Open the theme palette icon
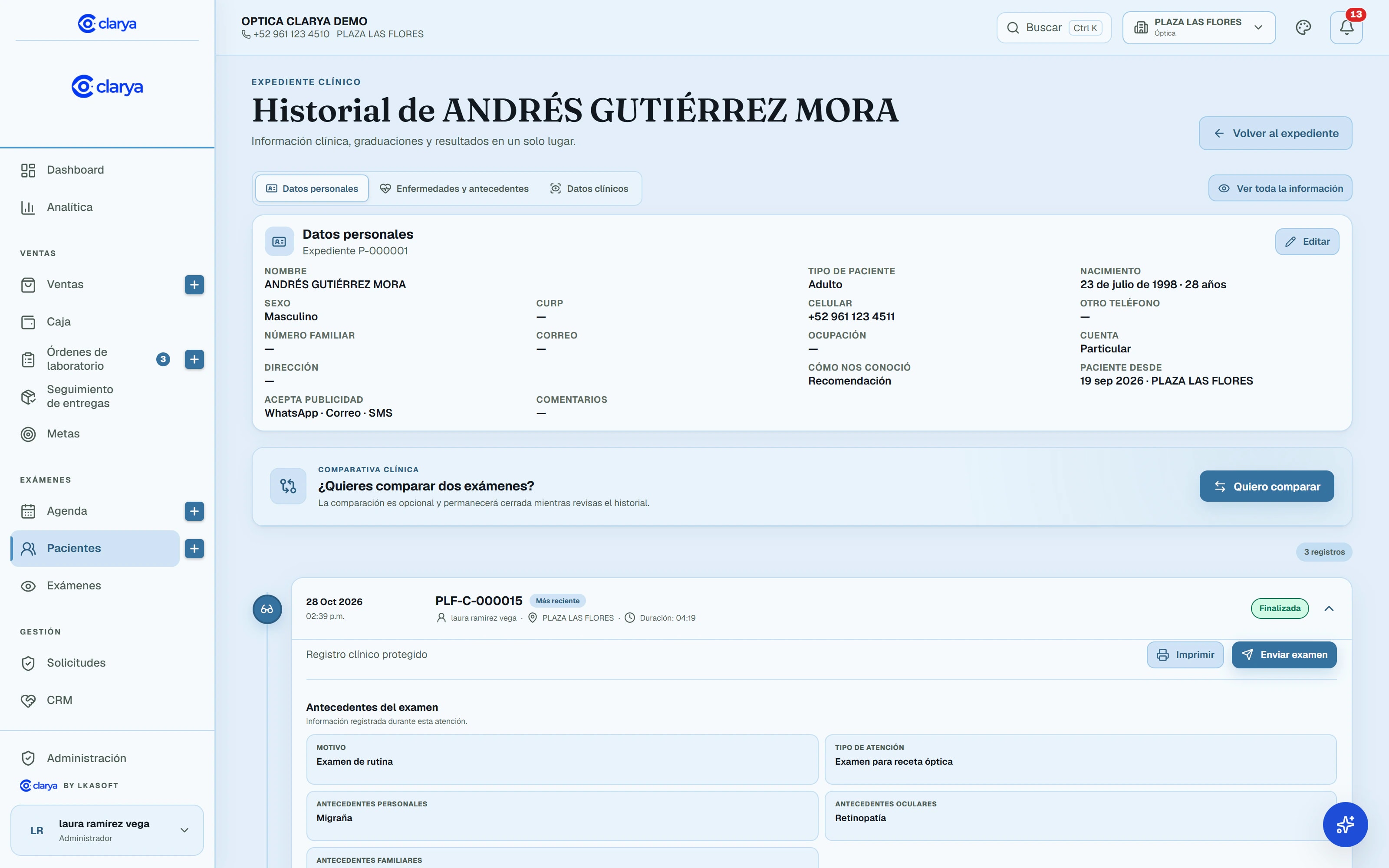This screenshot has width=1389, height=868. click(x=1303, y=27)
